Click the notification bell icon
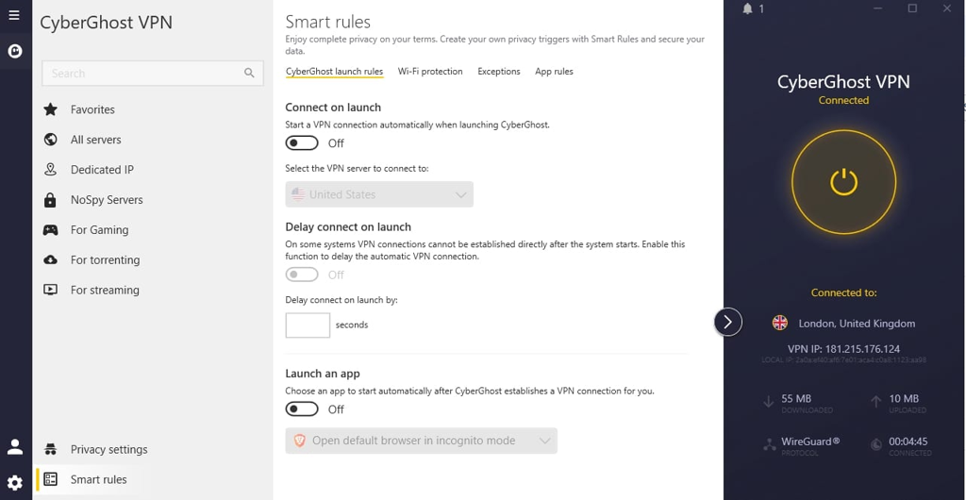Viewport: 966px width, 500px height. (x=747, y=9)
